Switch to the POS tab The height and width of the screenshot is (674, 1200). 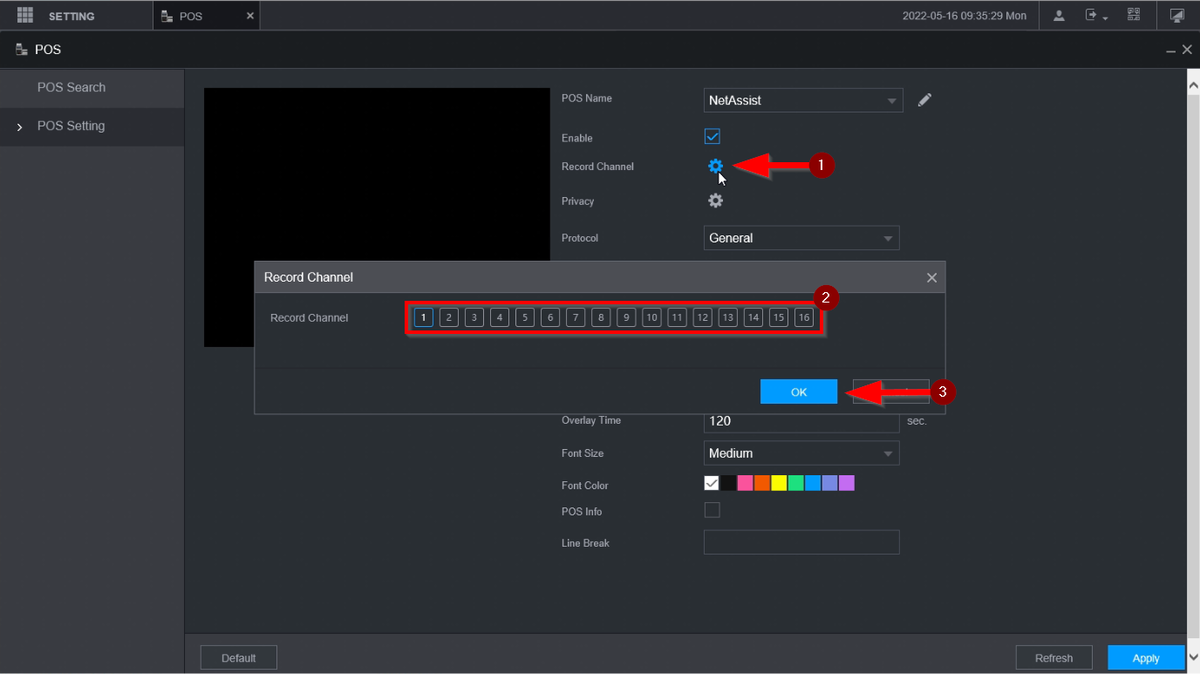[x=191, y=16]
